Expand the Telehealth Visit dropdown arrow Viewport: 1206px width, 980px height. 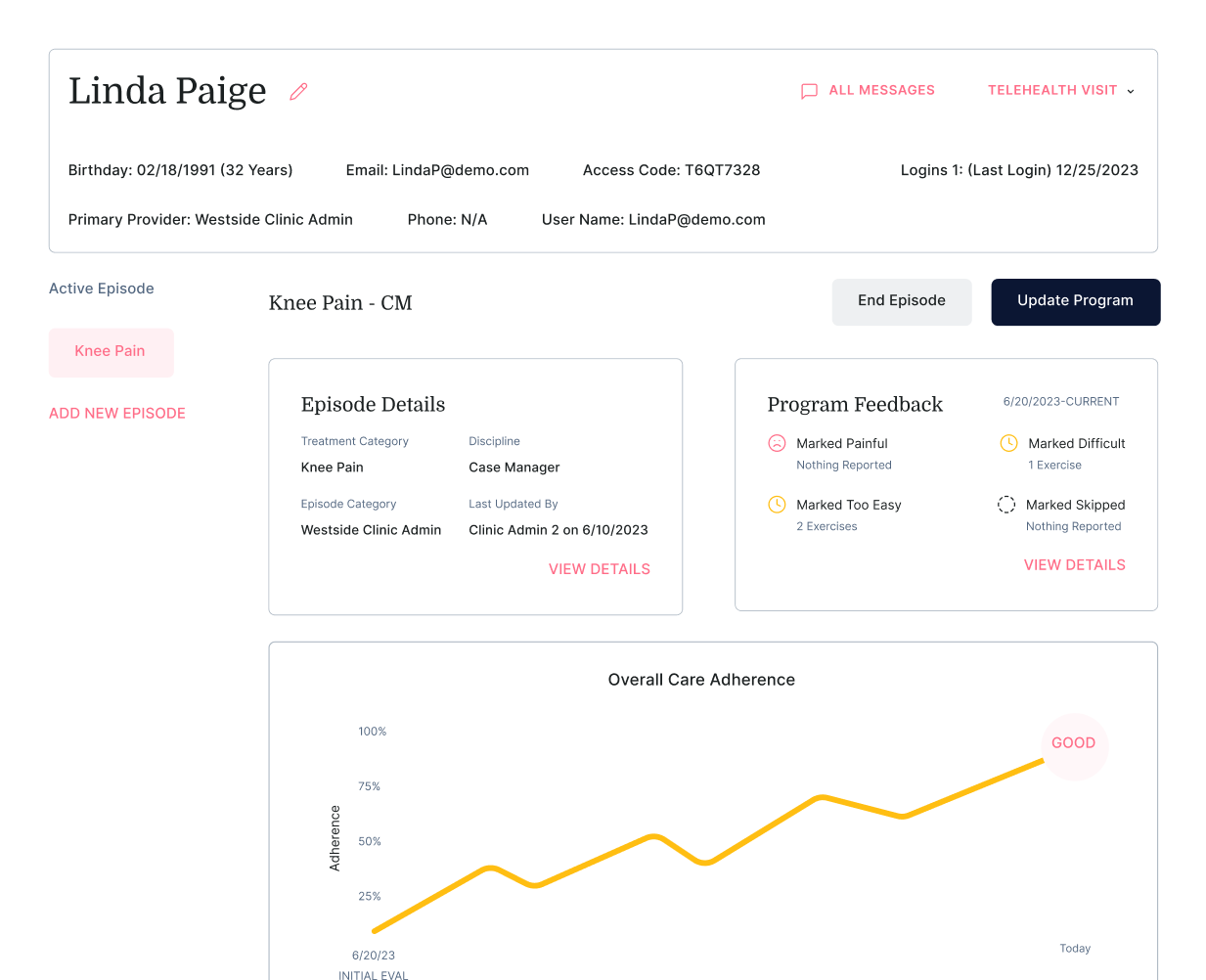tap(1131, 91)
